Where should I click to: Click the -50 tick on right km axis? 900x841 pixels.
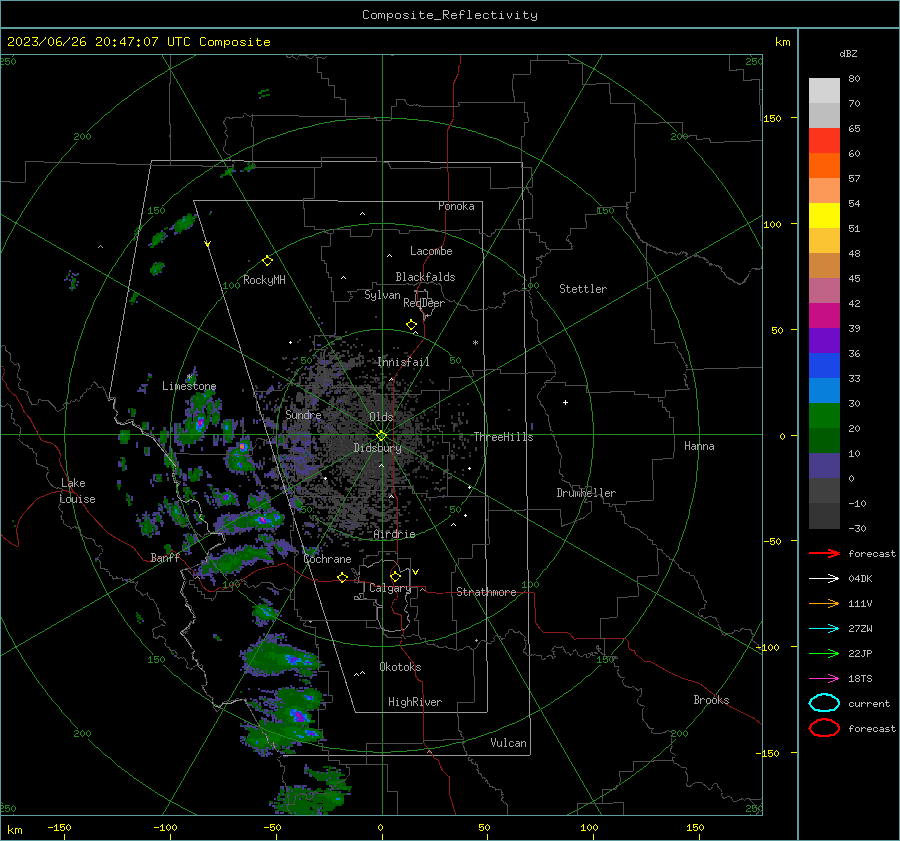click(772, 541)
